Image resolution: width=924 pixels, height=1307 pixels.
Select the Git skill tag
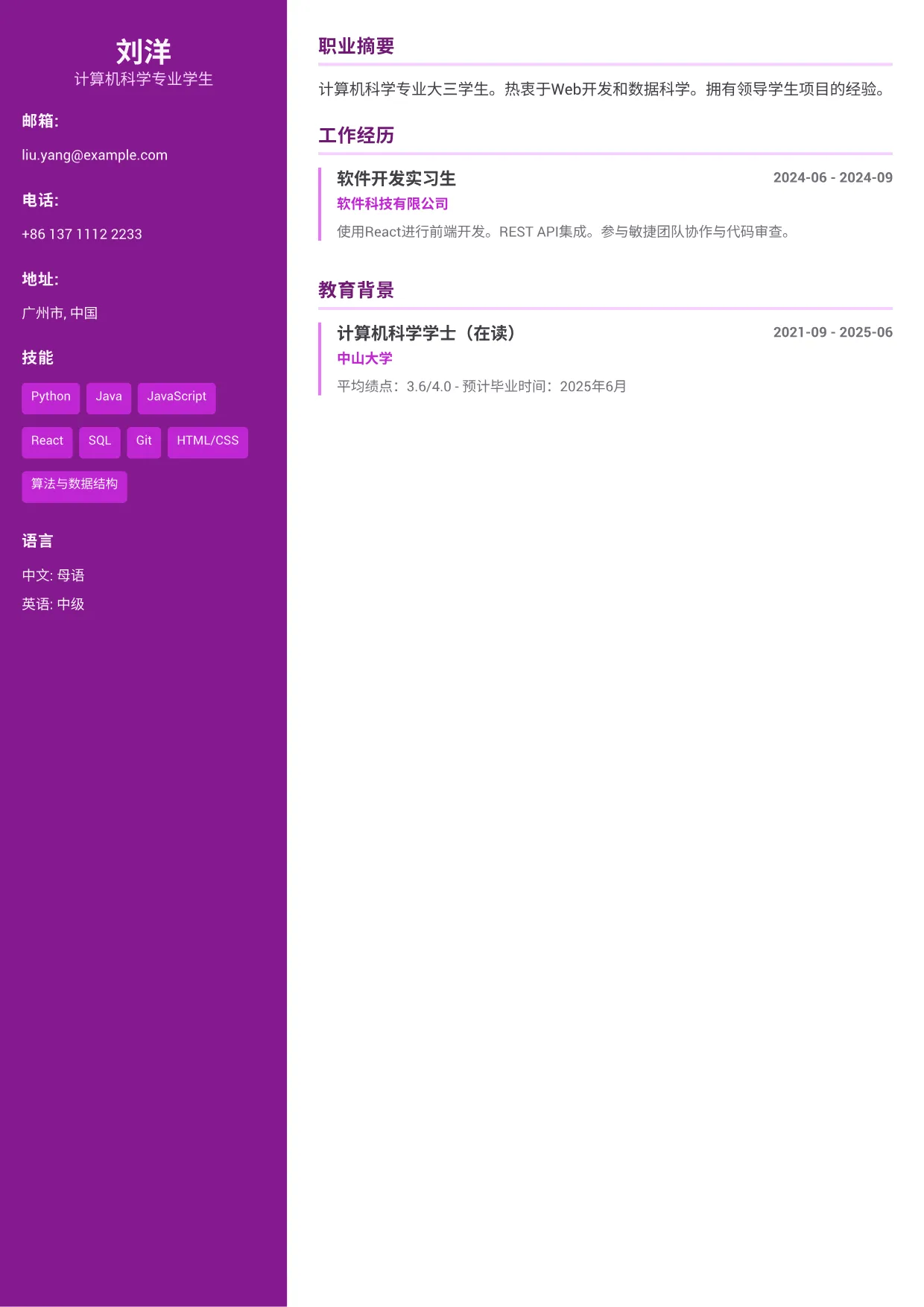(x=144, y=442)
